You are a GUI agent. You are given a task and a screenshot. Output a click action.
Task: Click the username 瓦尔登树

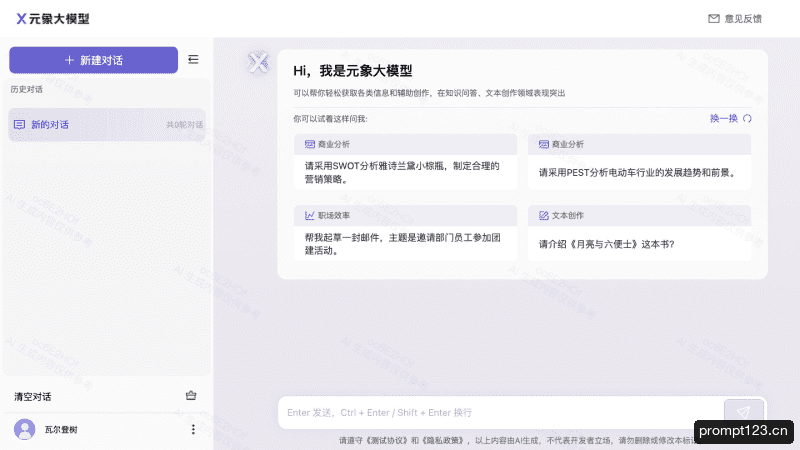tap(61, 430)
